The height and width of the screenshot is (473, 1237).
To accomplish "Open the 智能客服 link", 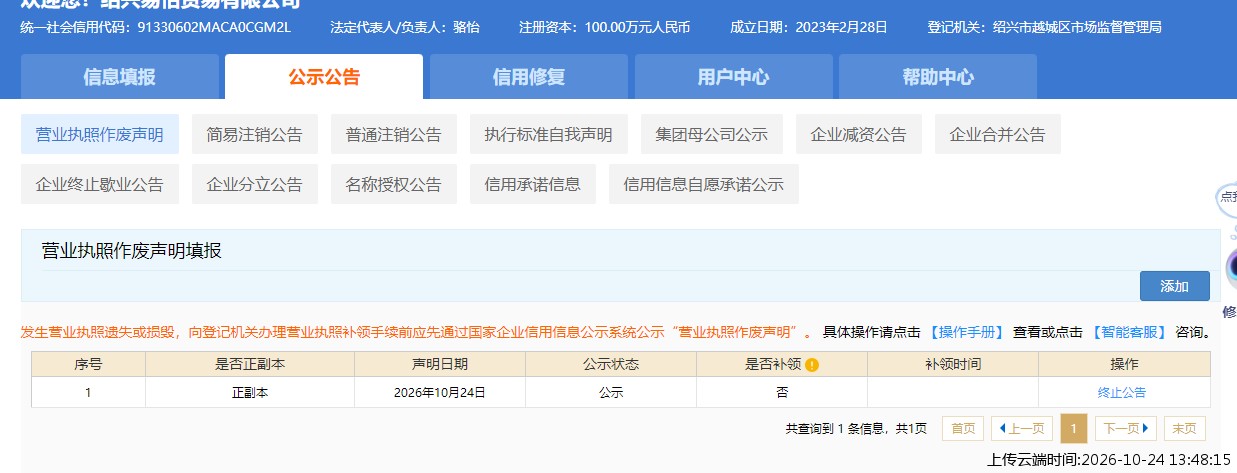I will pyautogui.click(x=1129, y=332).
